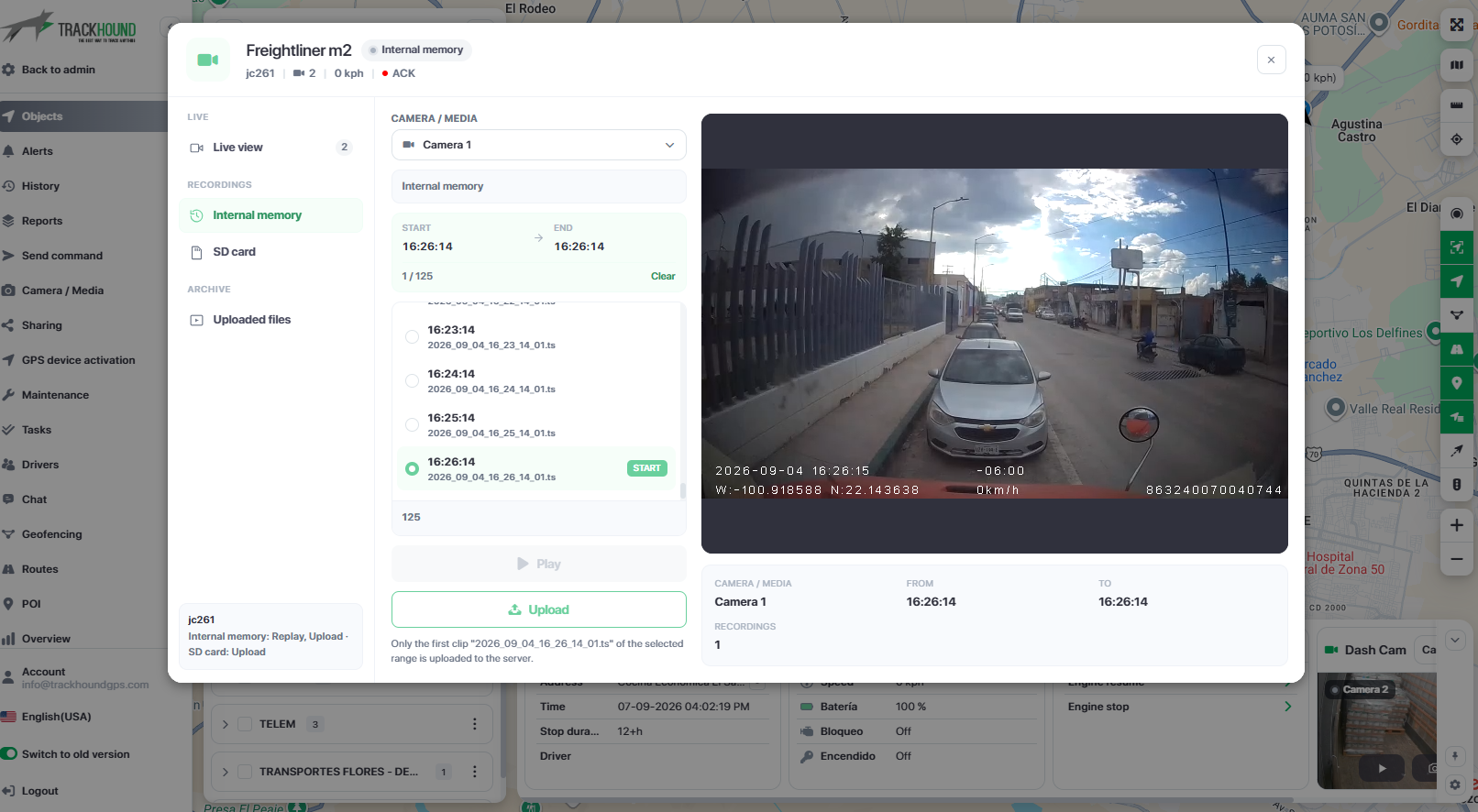Select Internal memory recordings tab
The image size is (1478, 812).
pos(271,215)
